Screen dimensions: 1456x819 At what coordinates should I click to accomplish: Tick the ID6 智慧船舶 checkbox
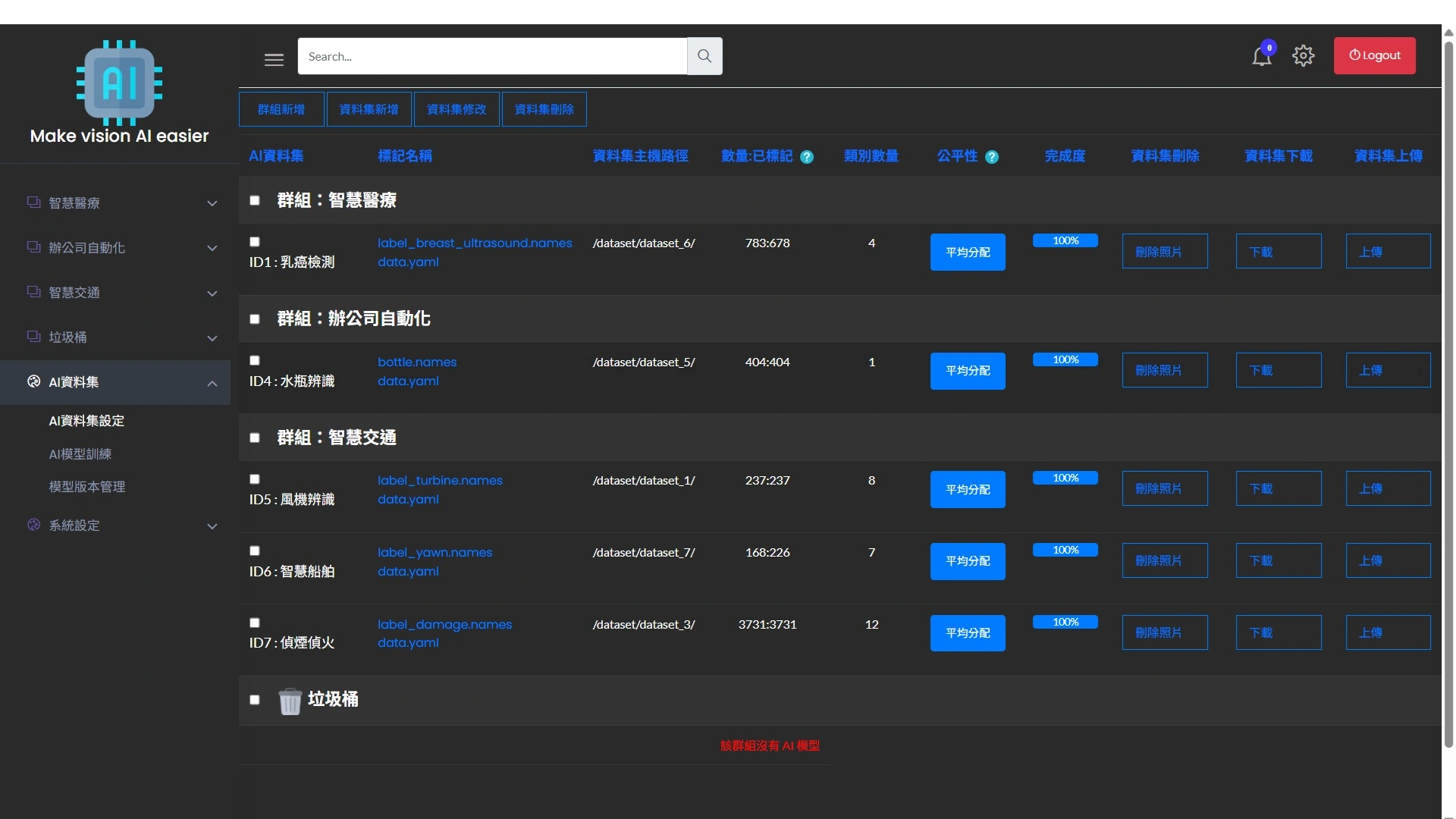(x=255, y=551)
